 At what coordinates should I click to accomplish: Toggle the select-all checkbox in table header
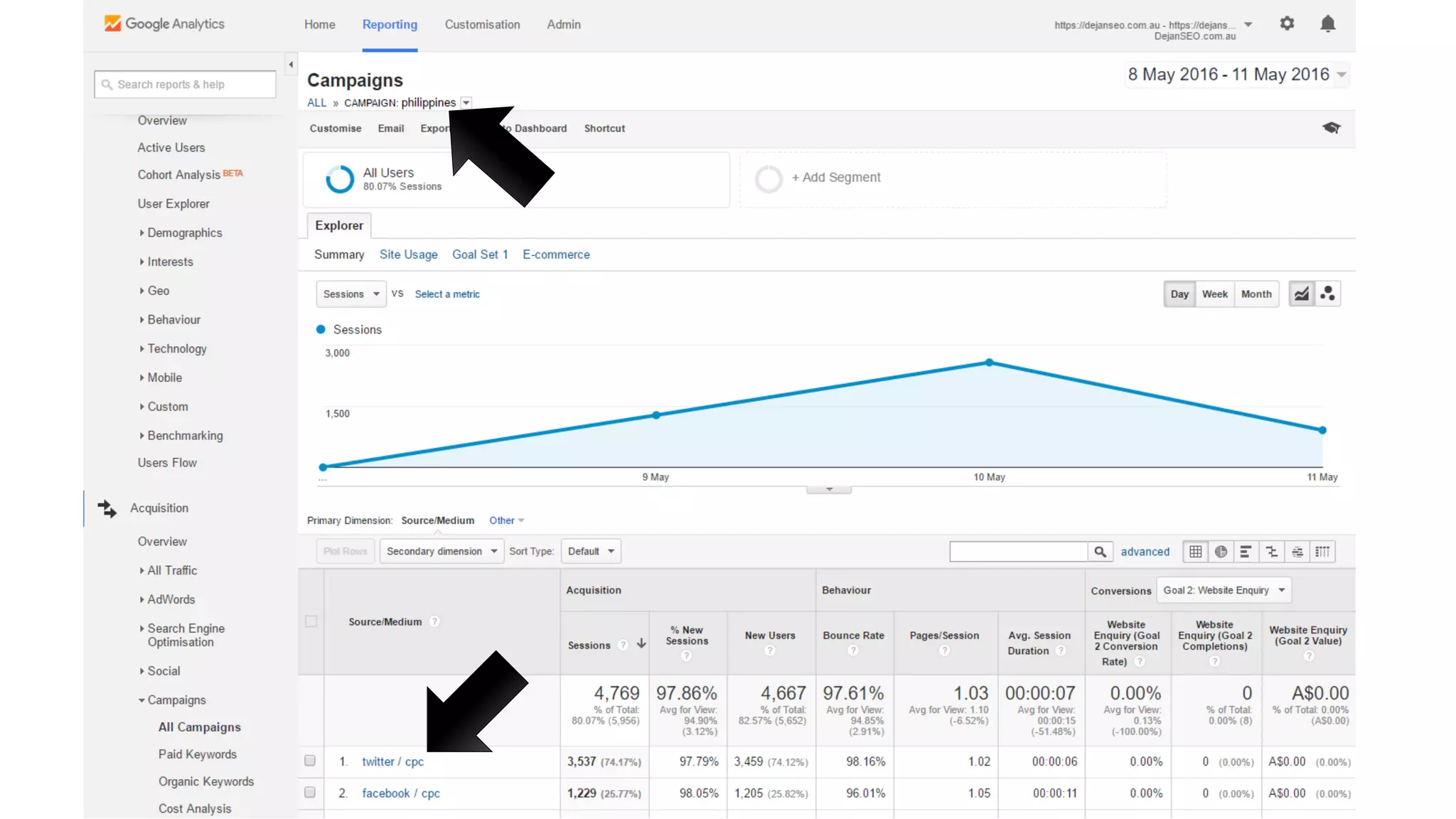click(311, 621)
